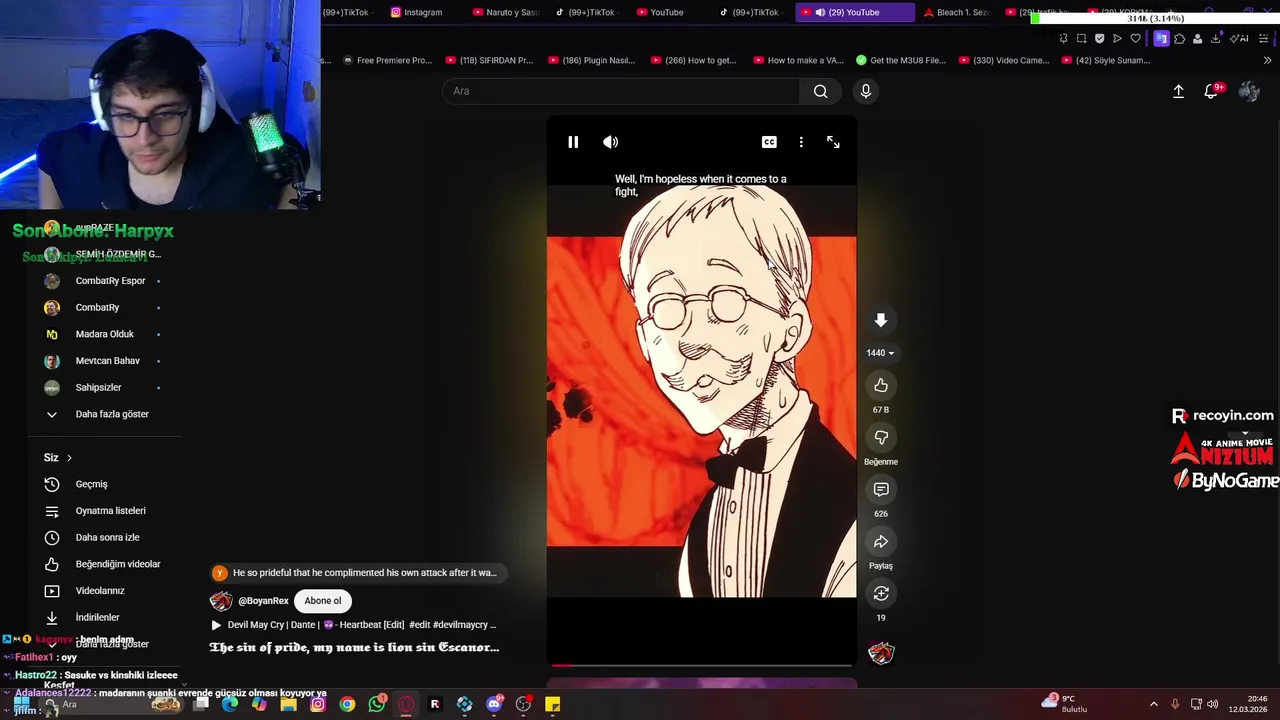Open the Madara Olduk subscription
Image resolution: width=1280 pixels, height=720 pixels.
(104, 334)
